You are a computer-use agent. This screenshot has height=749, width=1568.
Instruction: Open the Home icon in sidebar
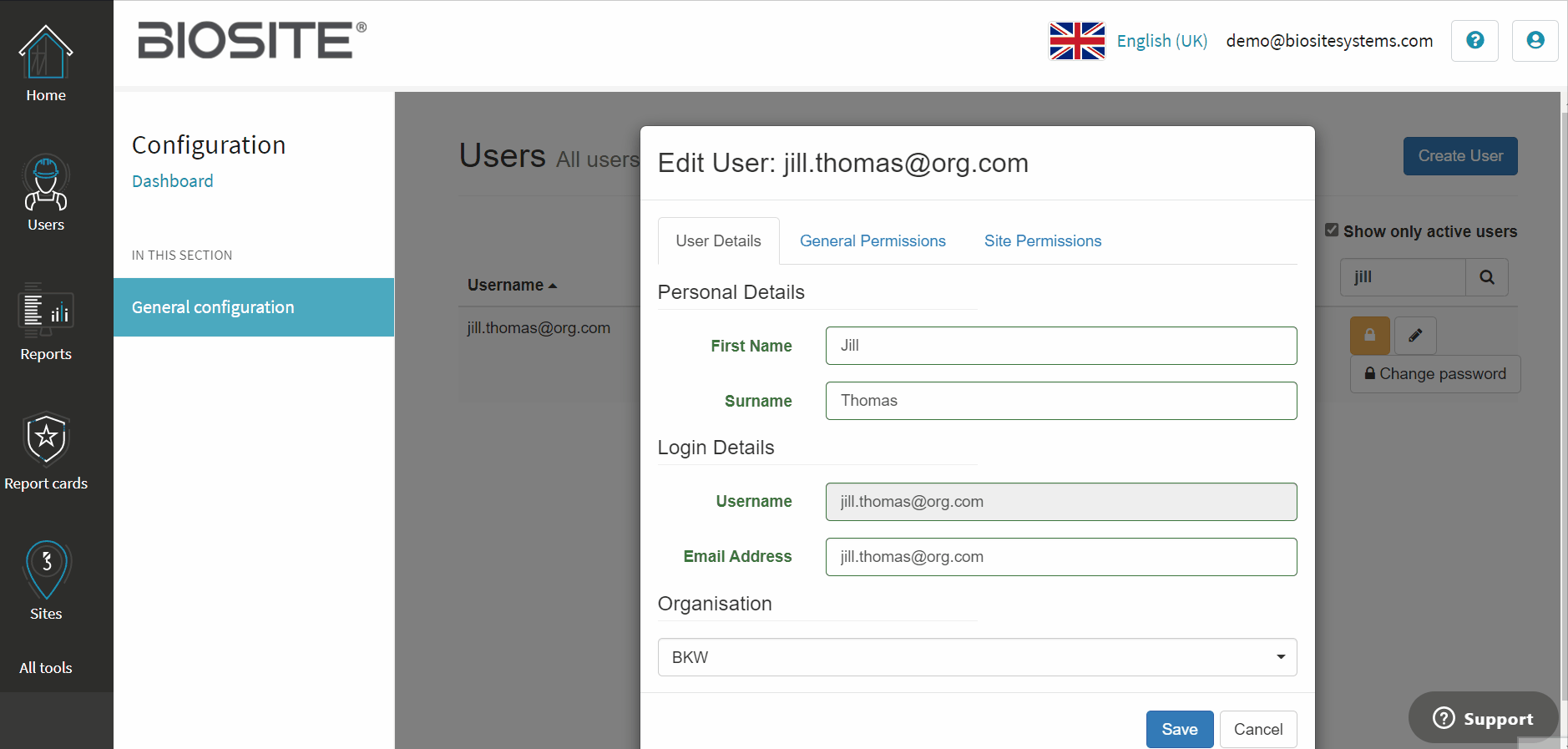tap(46, 54)
